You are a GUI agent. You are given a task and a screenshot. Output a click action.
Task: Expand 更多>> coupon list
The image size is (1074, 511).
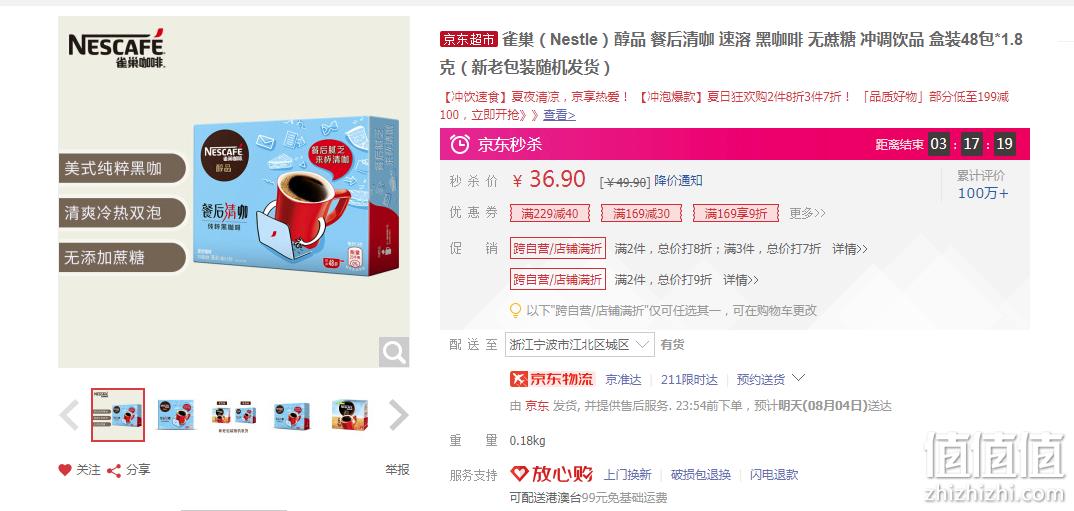[x=808, y=214]
